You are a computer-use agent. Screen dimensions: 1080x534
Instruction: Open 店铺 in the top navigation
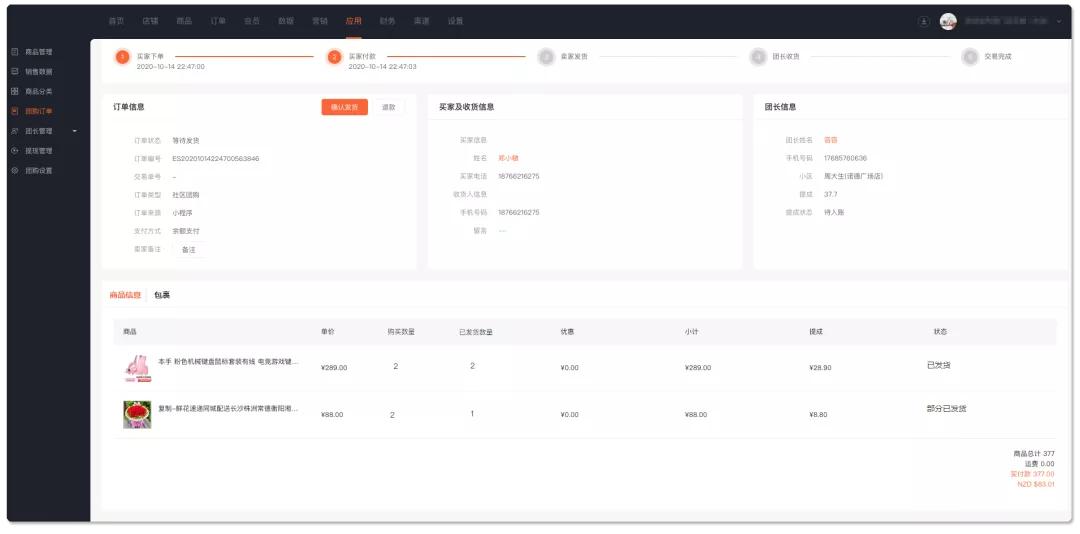[x=150, y=21]
